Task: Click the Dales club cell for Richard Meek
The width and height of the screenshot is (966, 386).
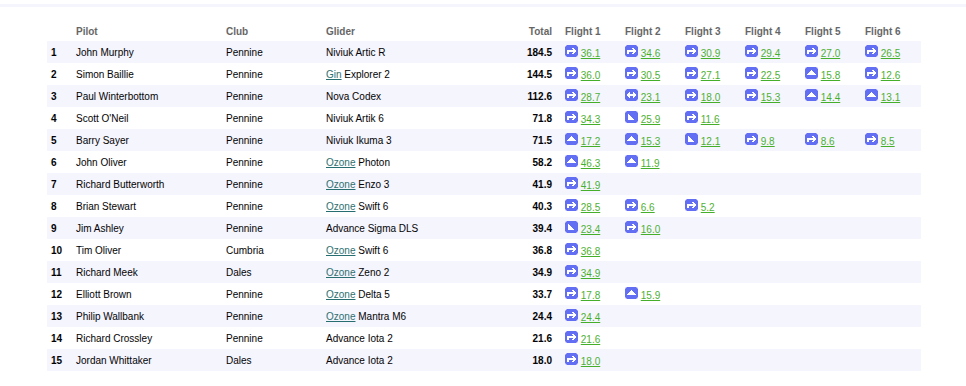Action: tap(238, 273)
